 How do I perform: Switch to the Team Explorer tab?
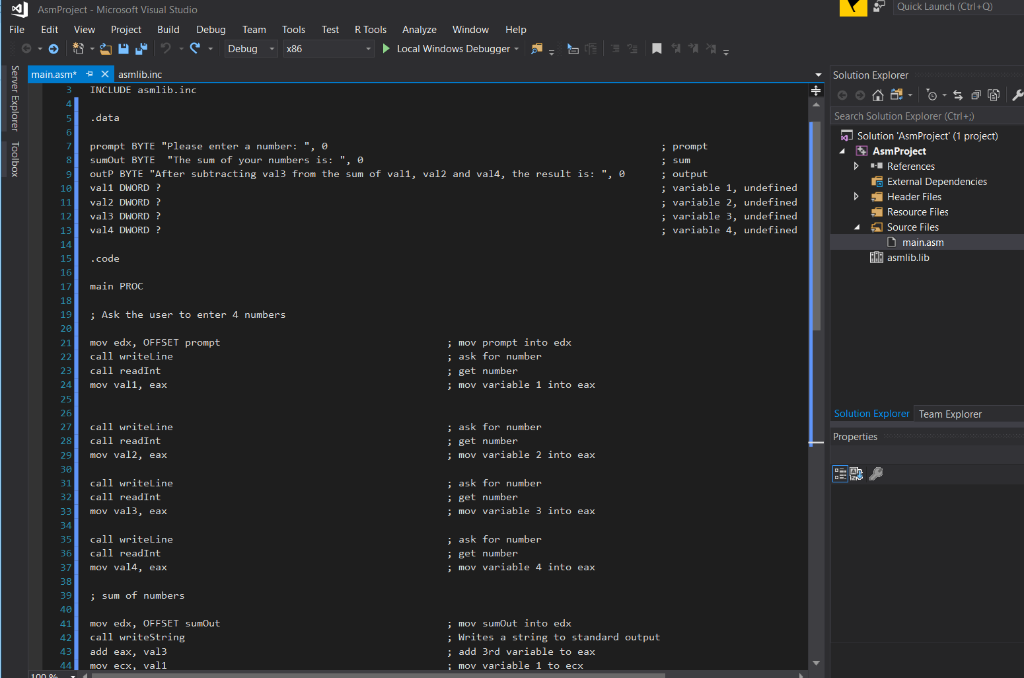[x=950, y=414]
